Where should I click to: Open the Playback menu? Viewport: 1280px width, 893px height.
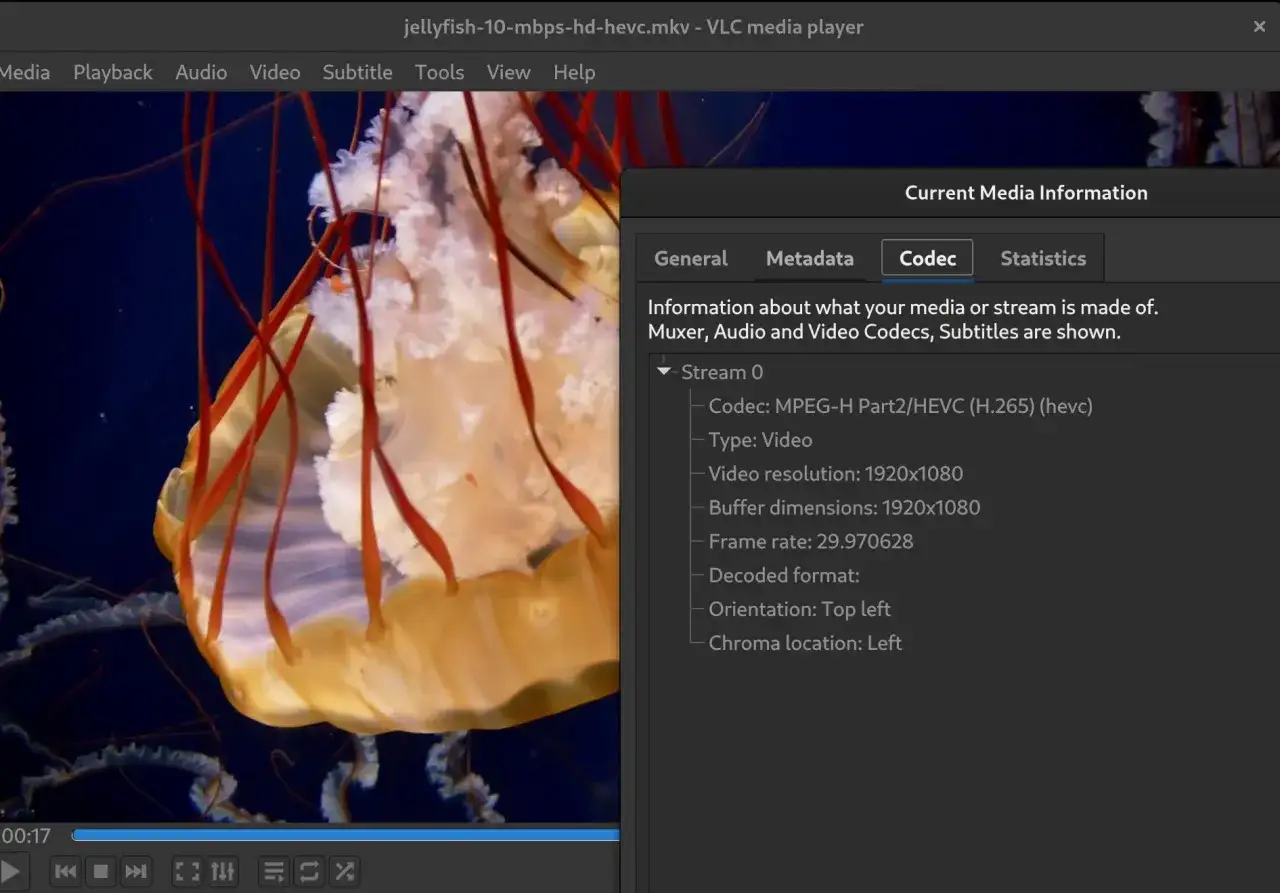(x=113, y=72)
